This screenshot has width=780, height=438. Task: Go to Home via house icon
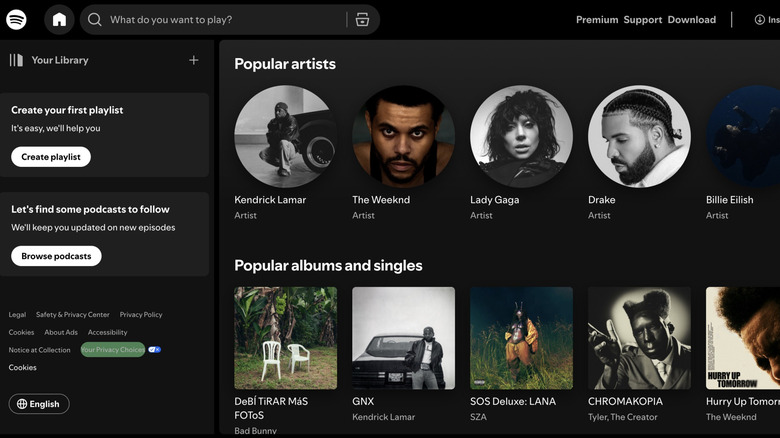59,20
